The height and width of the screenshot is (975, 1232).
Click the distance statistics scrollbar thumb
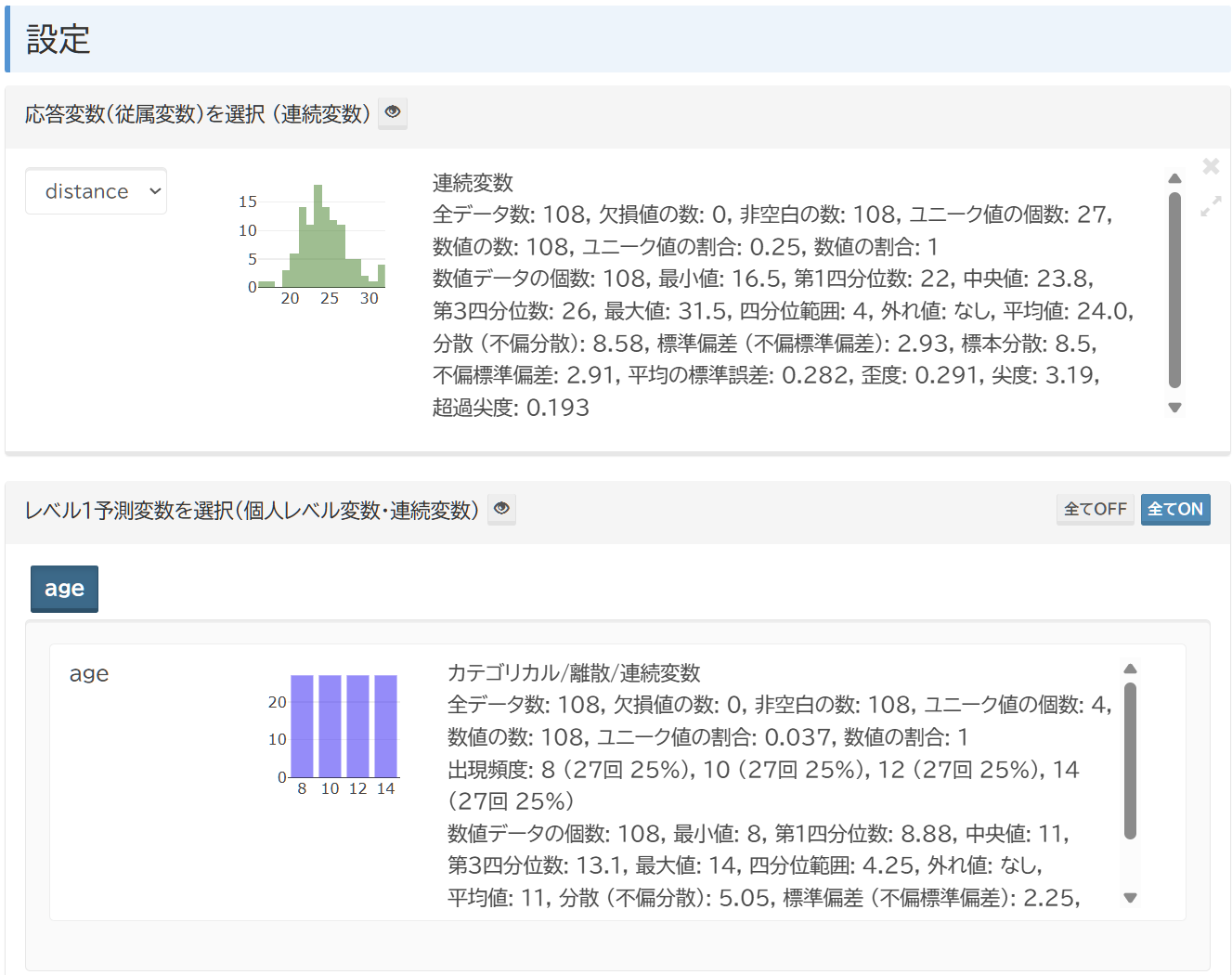[1174, 288]
